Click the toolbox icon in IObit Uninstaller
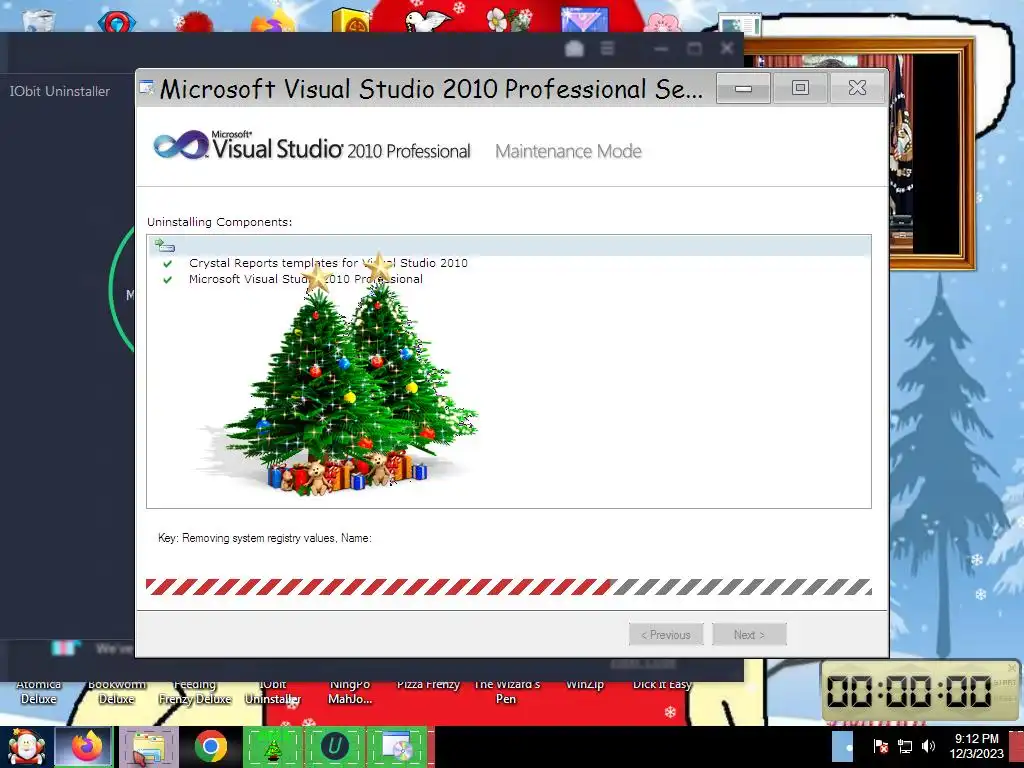 click(x=574, y=48)
